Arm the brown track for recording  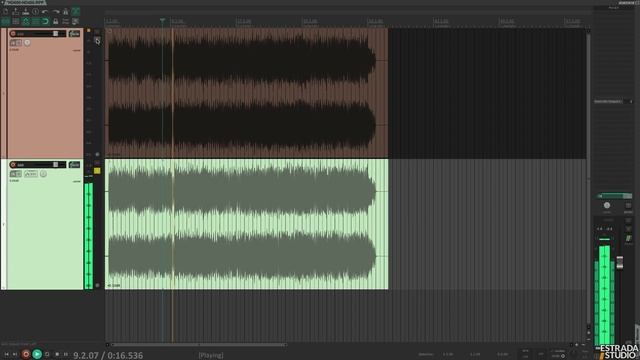(x=13, y=33)
